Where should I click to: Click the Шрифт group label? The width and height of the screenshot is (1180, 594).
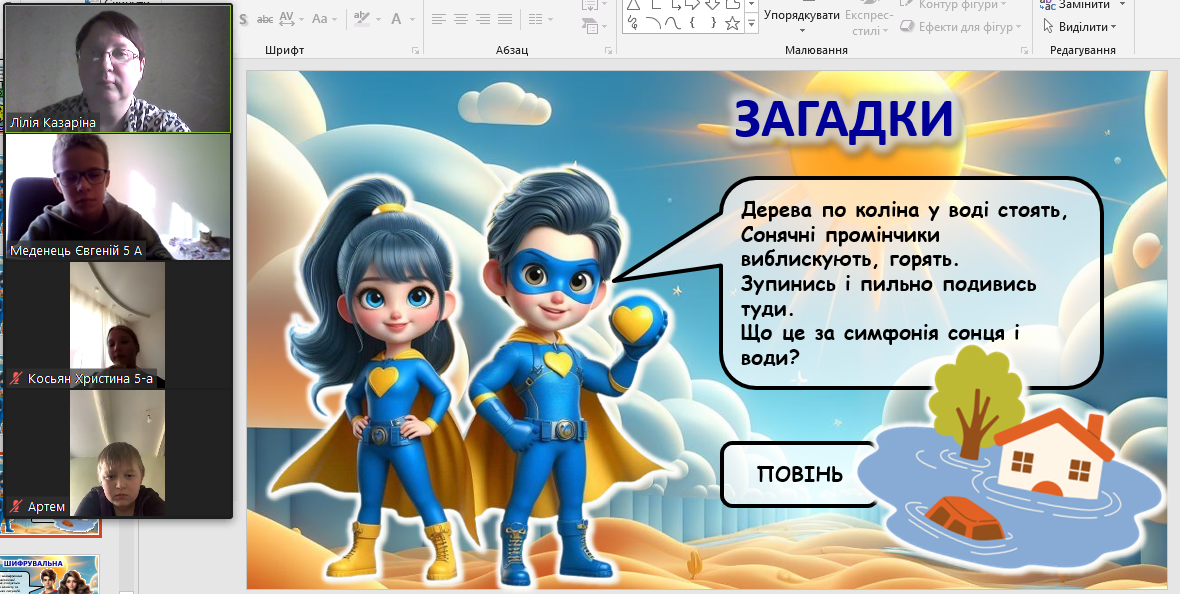point(284,50)
